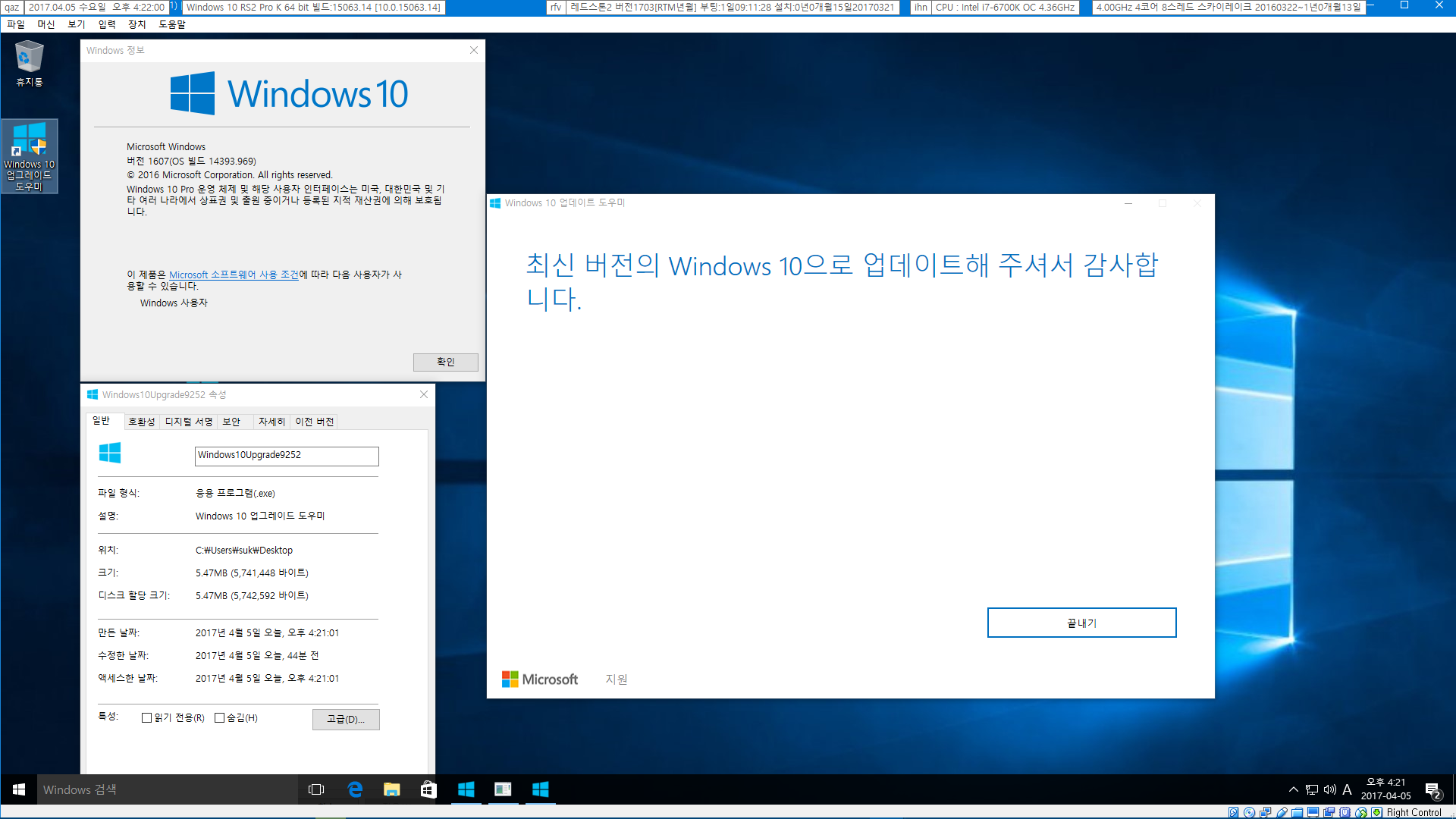Close the Windows 정보 dialog

pyautogui.click(x=474, y=50)
